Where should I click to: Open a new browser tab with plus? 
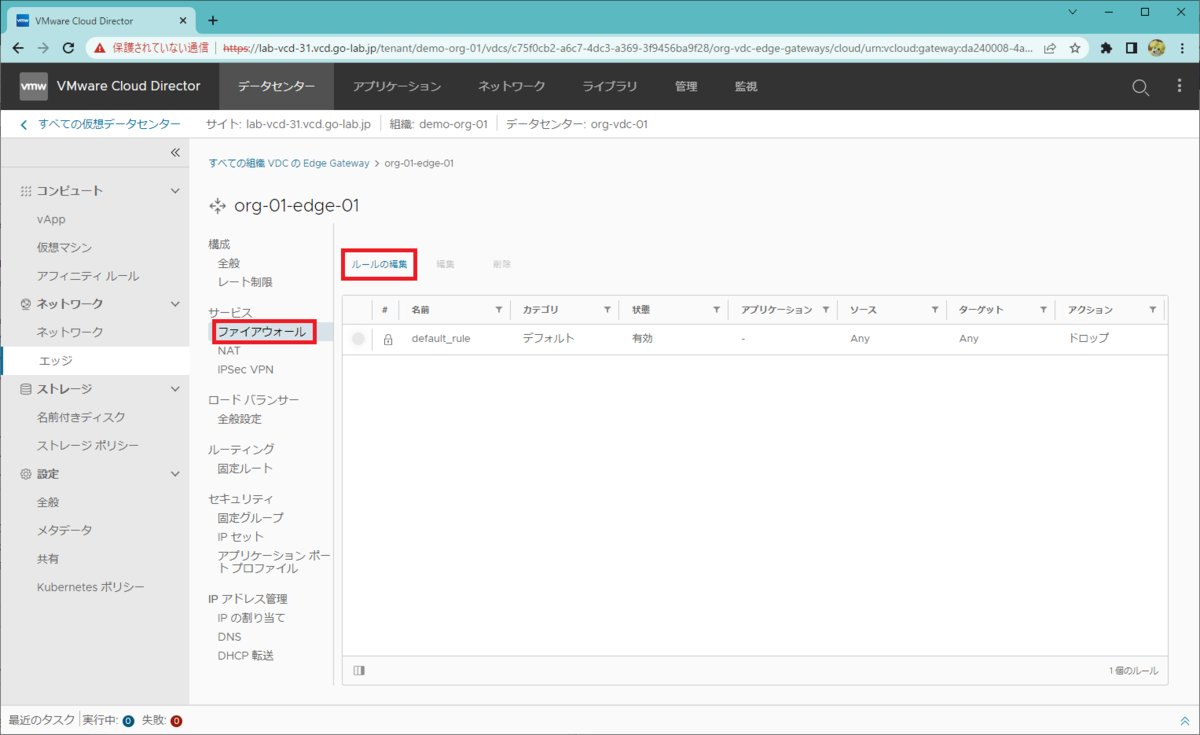[212, 20]
